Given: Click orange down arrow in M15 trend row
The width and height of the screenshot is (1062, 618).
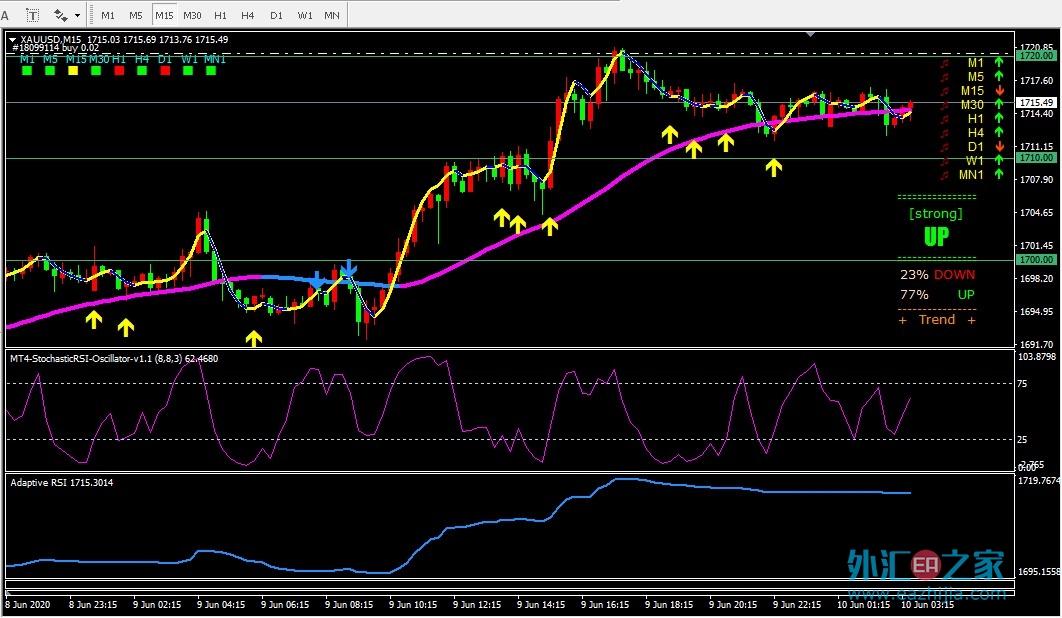Looking at the screenshot, I should pos(1000,91).
